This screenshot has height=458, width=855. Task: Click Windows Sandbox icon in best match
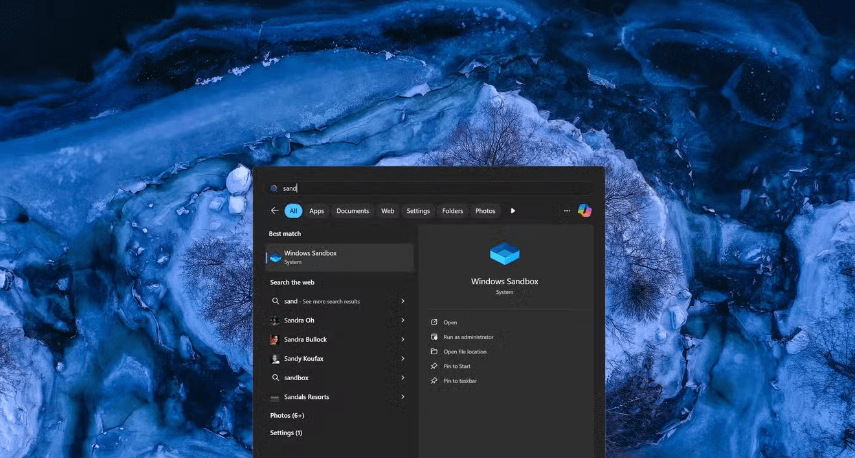(275, 257)
